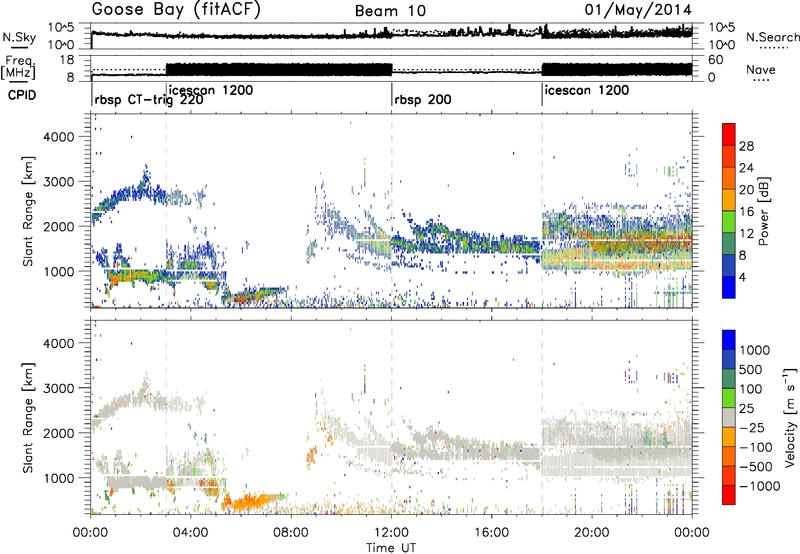Click the '20:00' time axis tick label

coord(592,533)
